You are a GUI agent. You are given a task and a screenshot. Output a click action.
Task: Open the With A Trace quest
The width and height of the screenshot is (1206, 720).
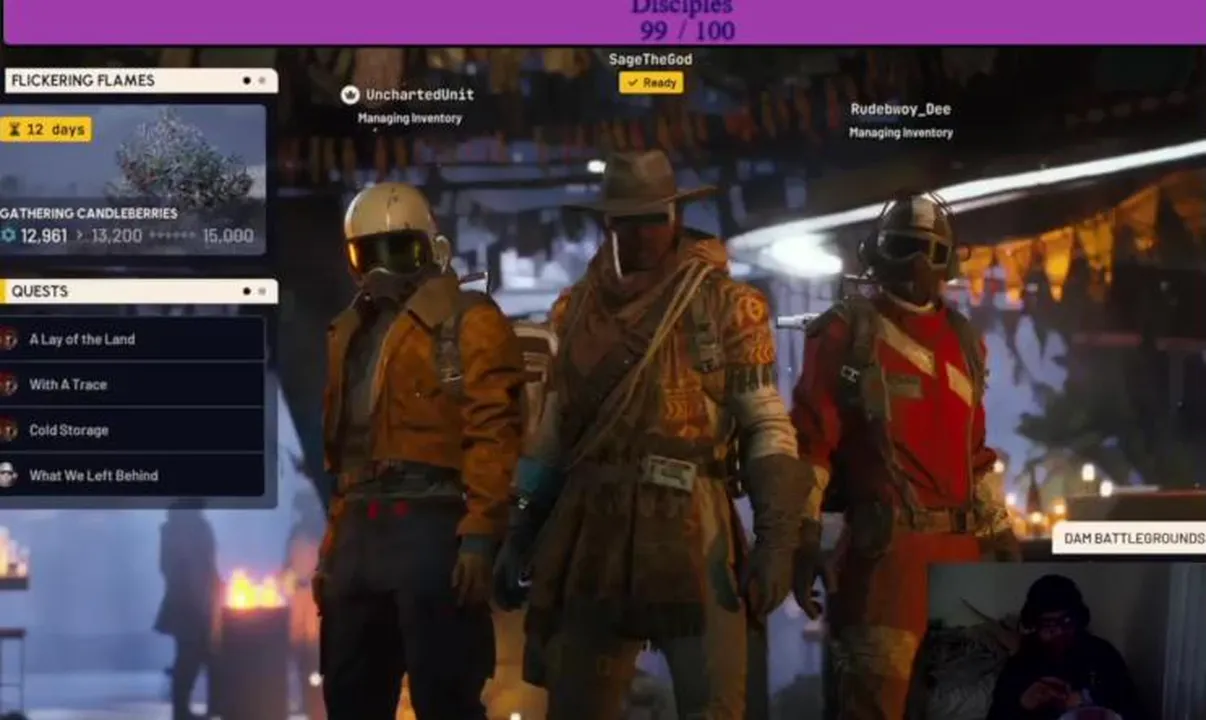click(131, 384)
